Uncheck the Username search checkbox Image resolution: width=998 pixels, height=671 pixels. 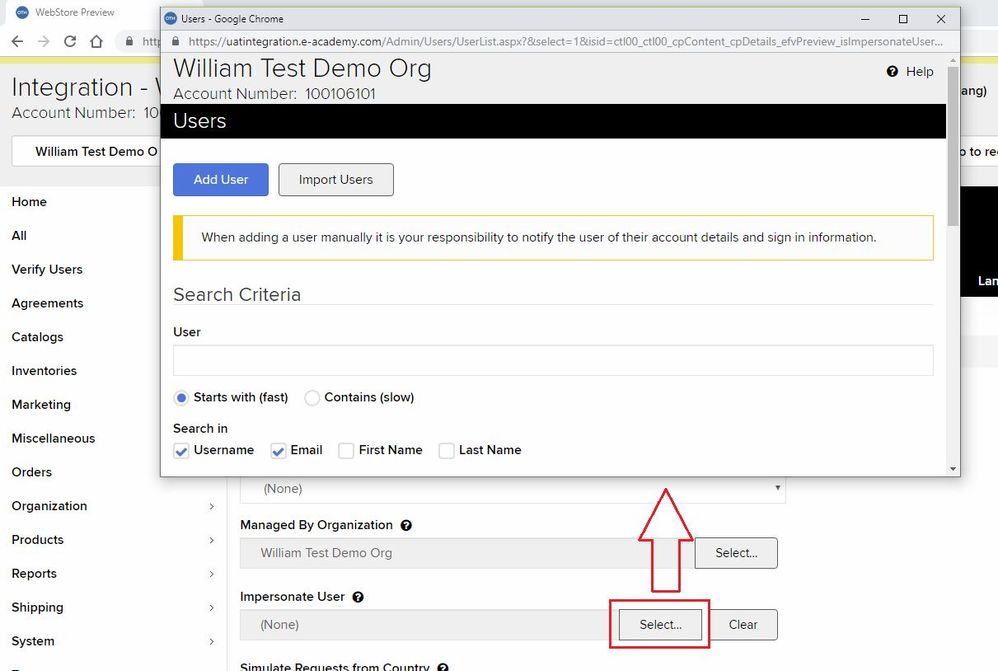tap(181, 451)
